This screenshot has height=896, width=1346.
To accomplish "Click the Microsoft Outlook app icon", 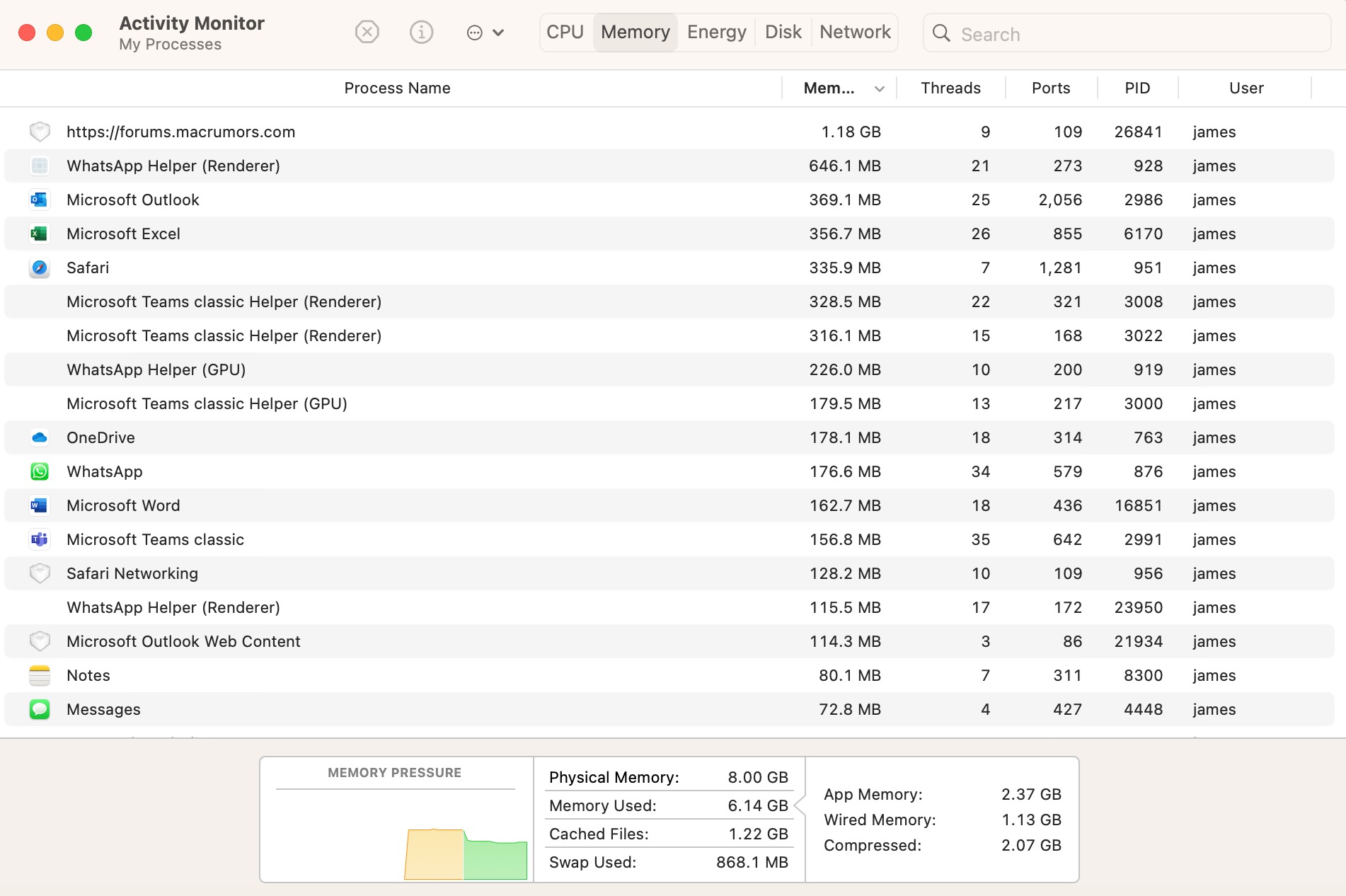I will point(40,200).
